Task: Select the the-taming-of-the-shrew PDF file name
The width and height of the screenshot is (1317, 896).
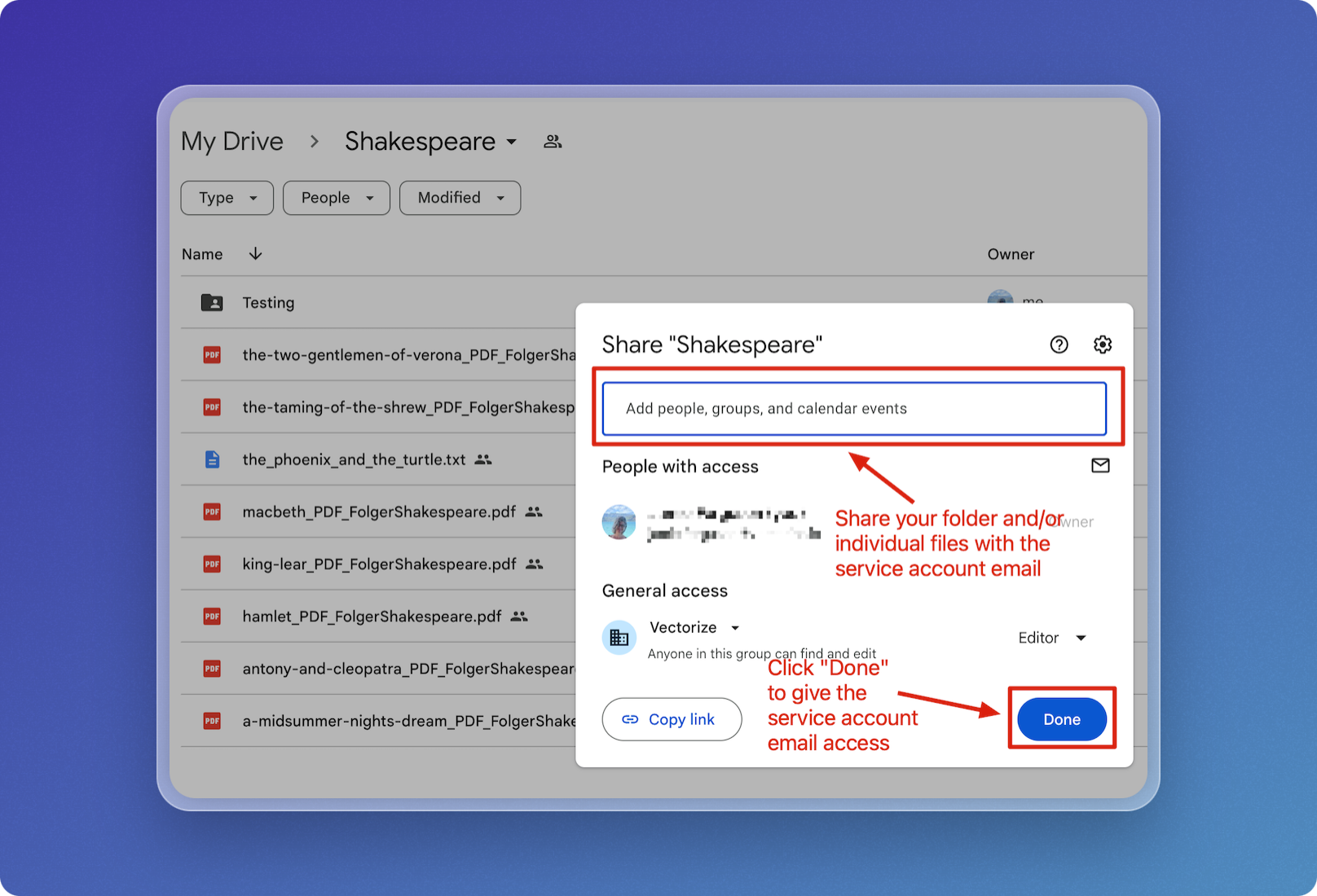Action: pos(409,407)
